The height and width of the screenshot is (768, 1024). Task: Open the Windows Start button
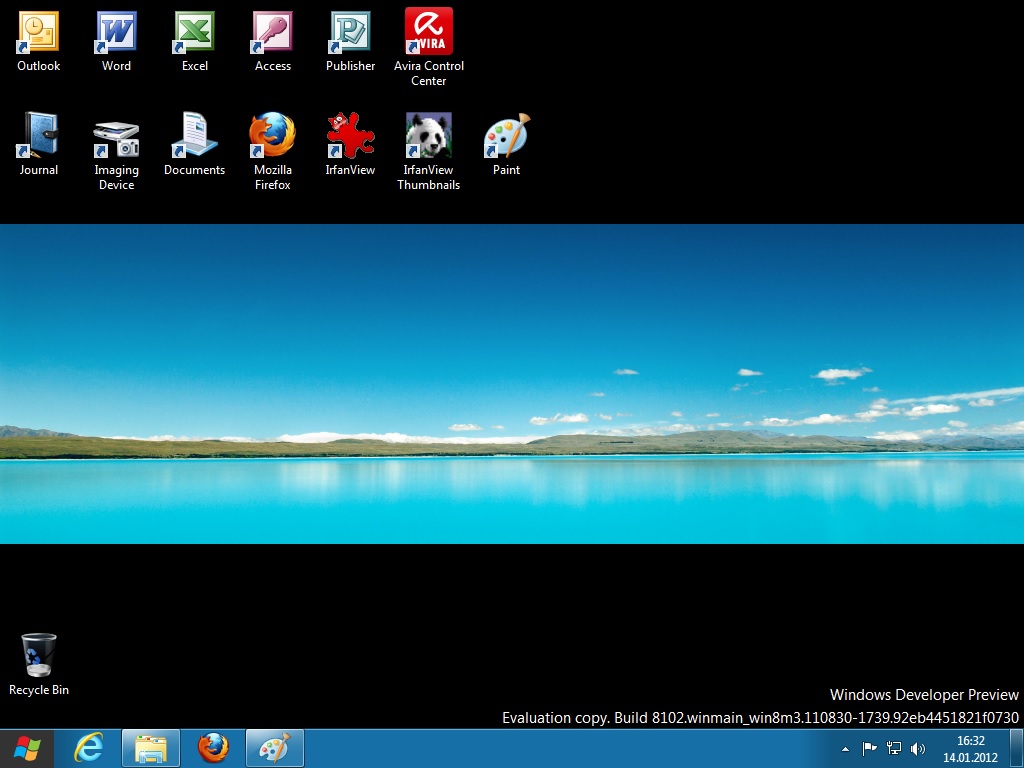tap(27, 748)
